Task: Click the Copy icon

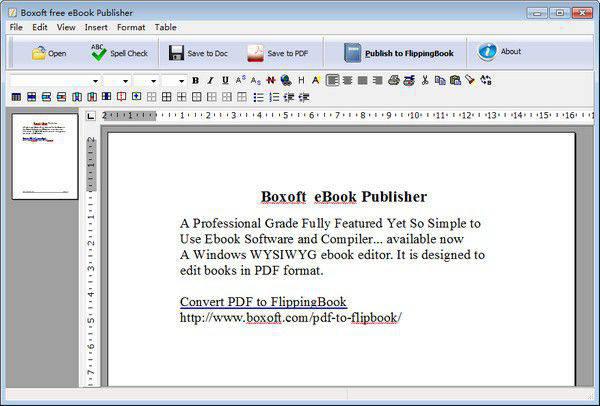Action: (x=440, y=80)
